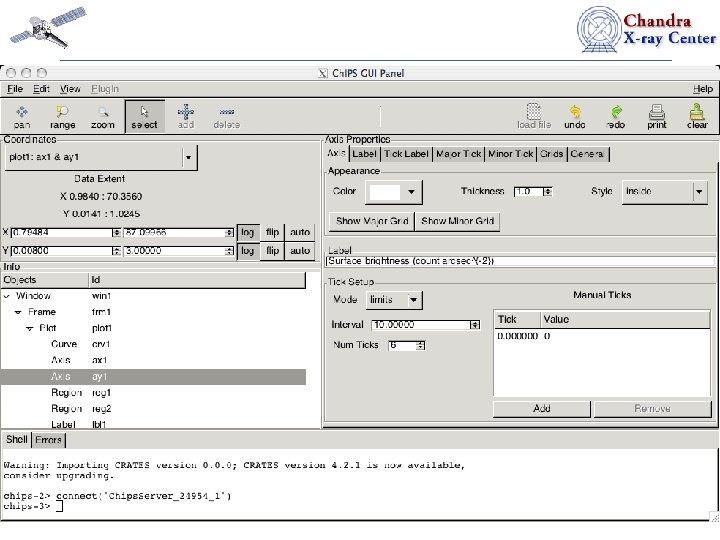Toggle Show Major Grid
The width and height of the screenshot is (720, 540).
click(x=372, y=221)
